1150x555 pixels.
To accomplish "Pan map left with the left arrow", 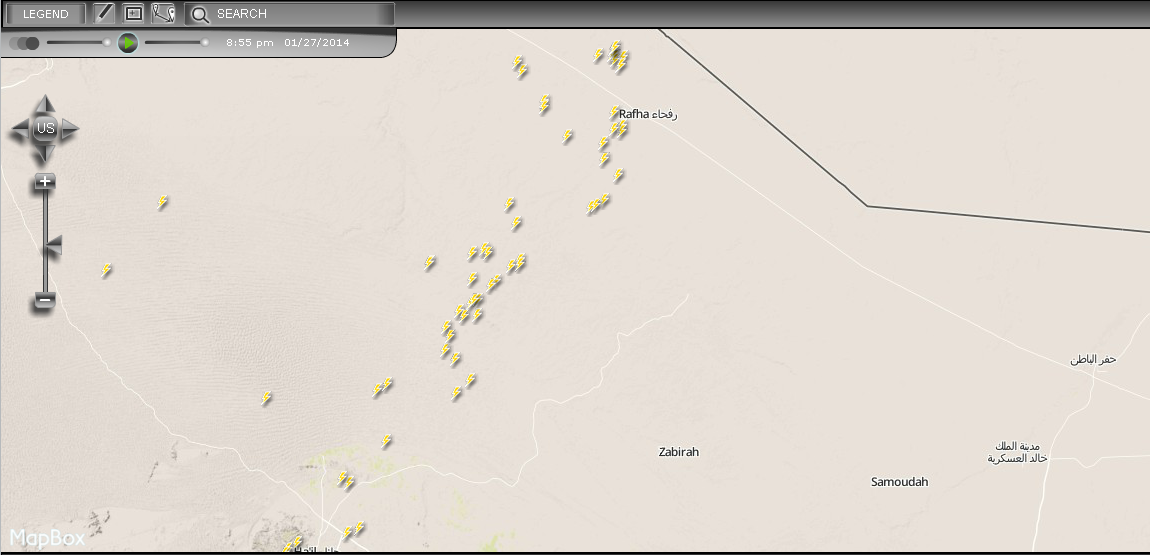I will tap(20, 130).
